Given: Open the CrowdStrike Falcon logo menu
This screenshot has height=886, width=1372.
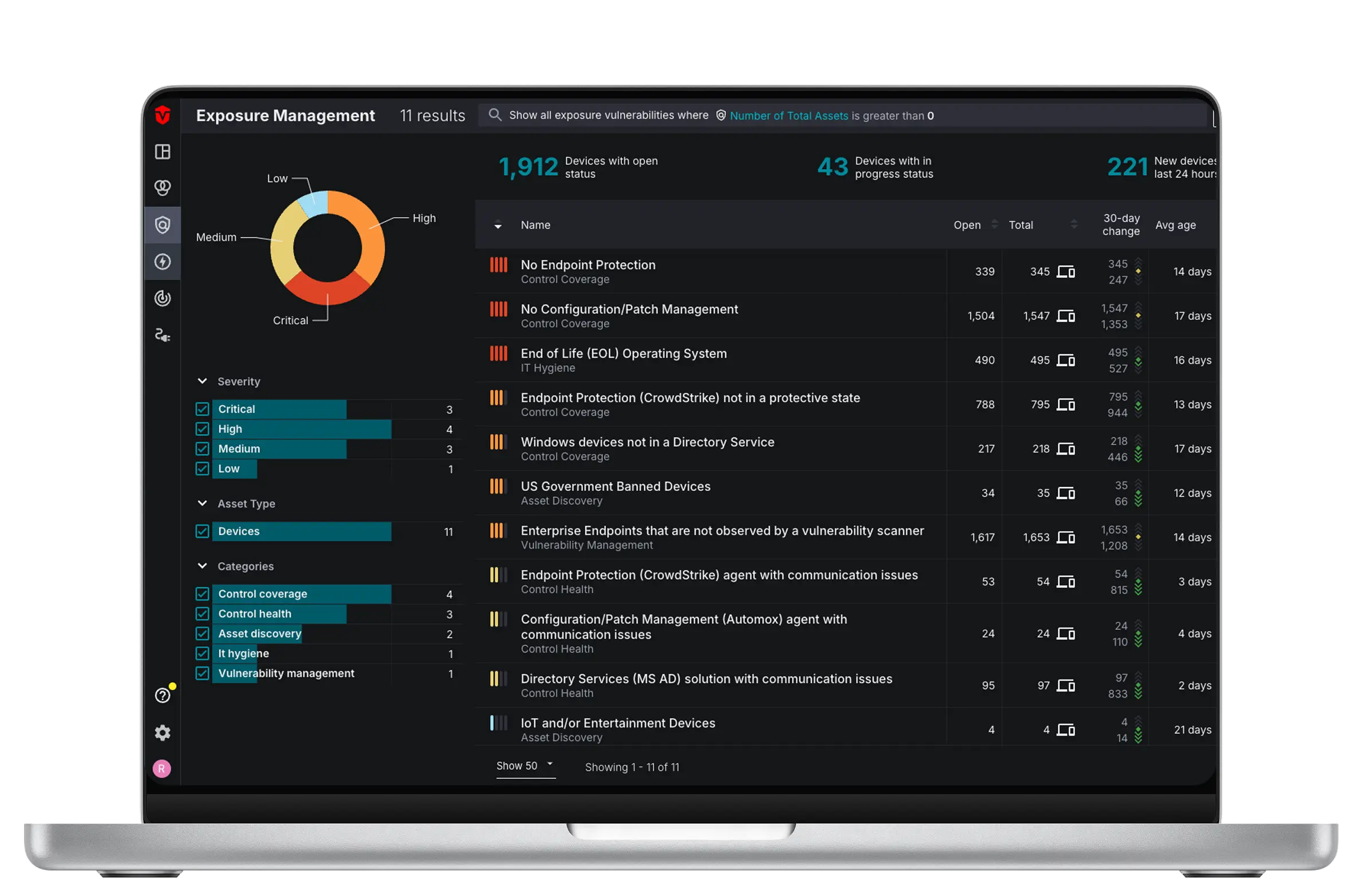Looking at the screenshot, I should click(x=163, y=115).
